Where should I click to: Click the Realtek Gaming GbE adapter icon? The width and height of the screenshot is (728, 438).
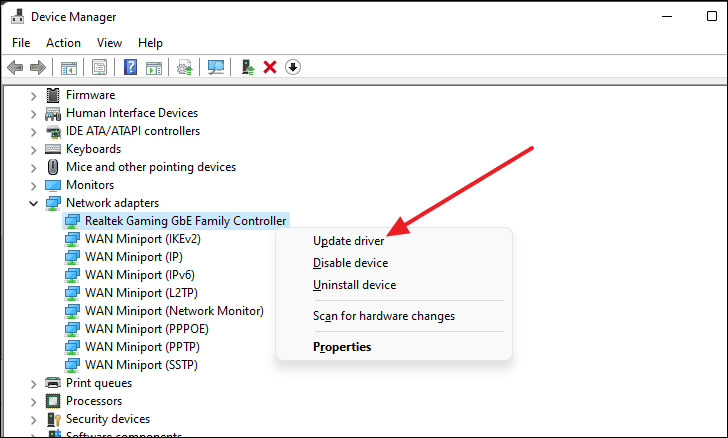[x=72, y=222]
